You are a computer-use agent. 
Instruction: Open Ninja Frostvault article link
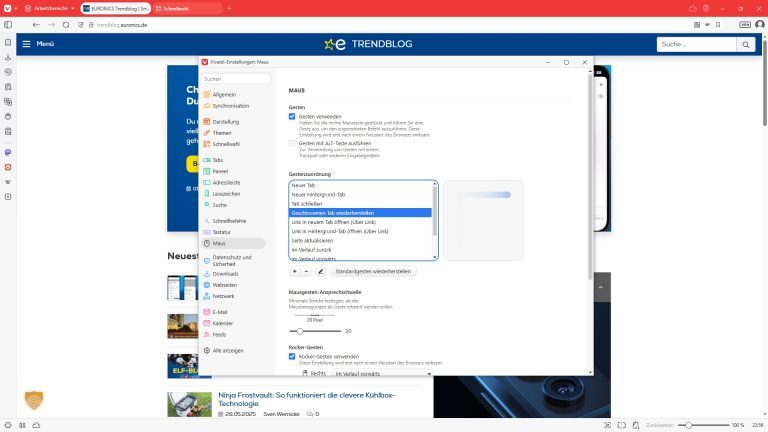point(307,399)
